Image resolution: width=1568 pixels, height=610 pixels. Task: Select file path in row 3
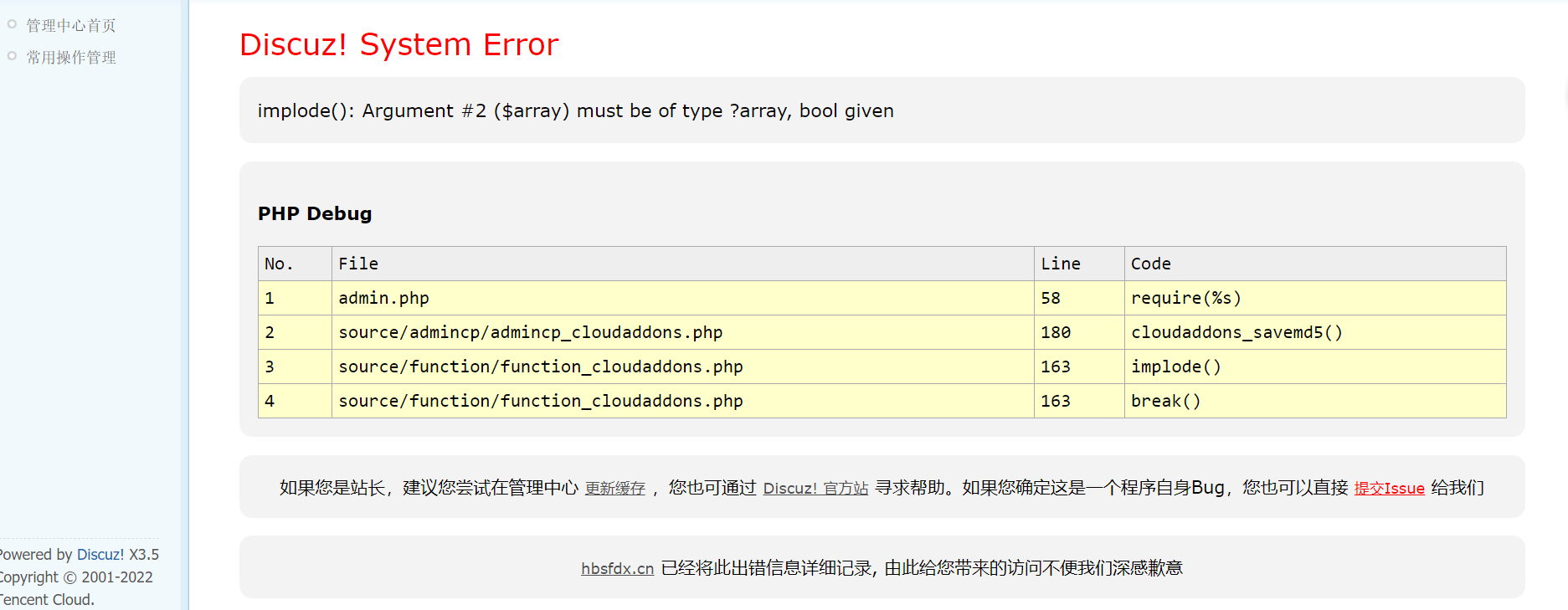click(x=683, y=367)
